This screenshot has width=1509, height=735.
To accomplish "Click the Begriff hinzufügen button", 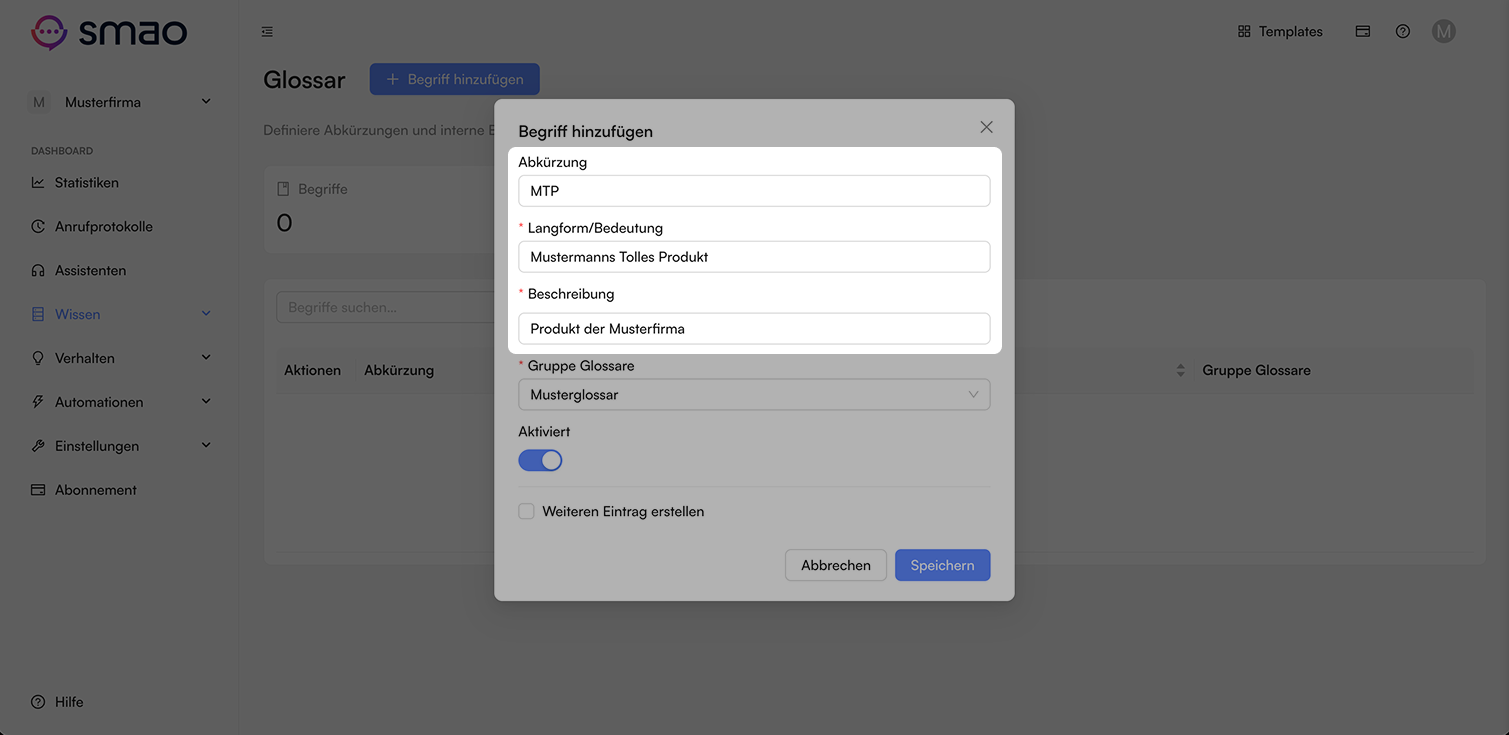I will [x=454, y=79].
